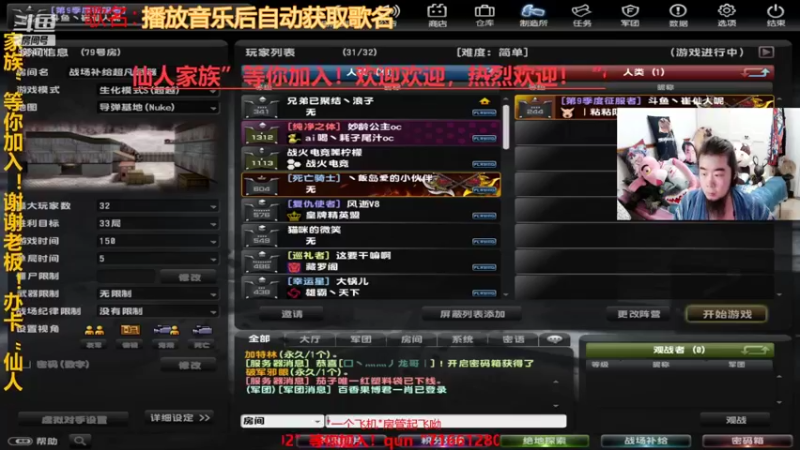Viewport: 800px width, 450px height.
Task: Click clan emblem beside 战火电竞
Action: pyautogui.click(x=294, y=164)
